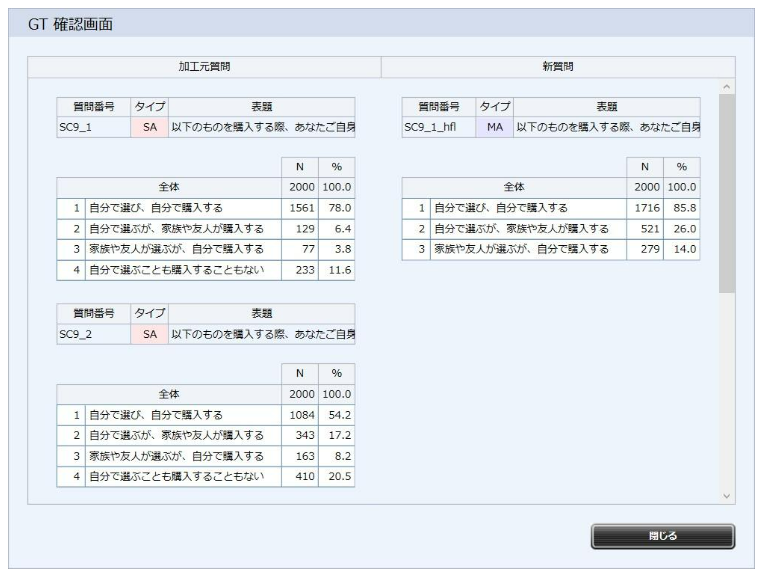761x580 pixels.
Task: Click value 1716 in new question table
Action: click(645, 208)
